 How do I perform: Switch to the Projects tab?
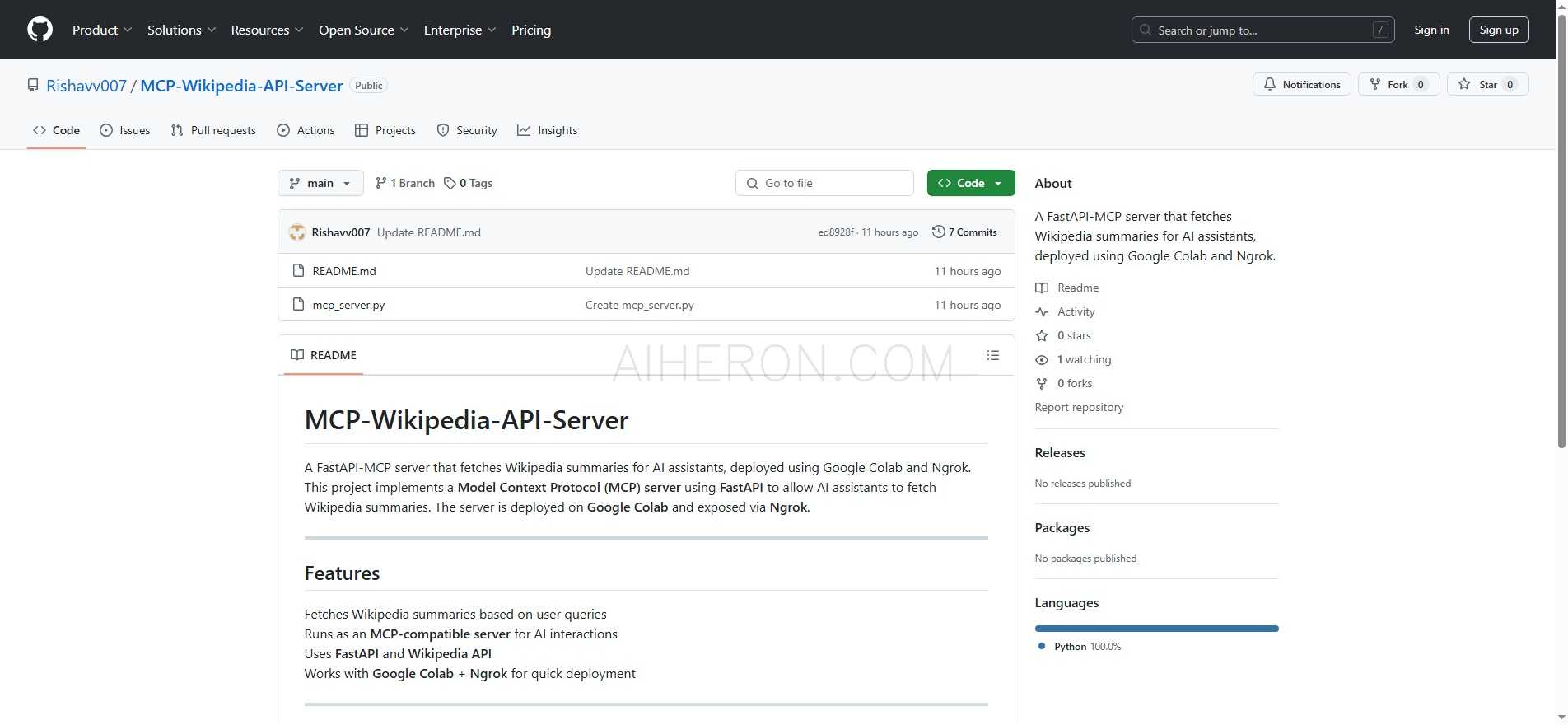[x=385, y=130]
